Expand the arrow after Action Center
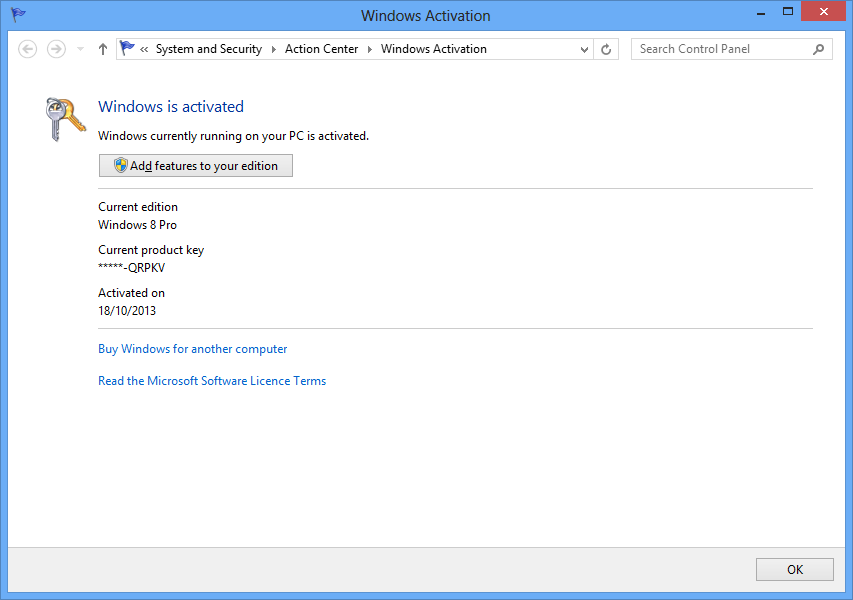 tap(370, 49)
